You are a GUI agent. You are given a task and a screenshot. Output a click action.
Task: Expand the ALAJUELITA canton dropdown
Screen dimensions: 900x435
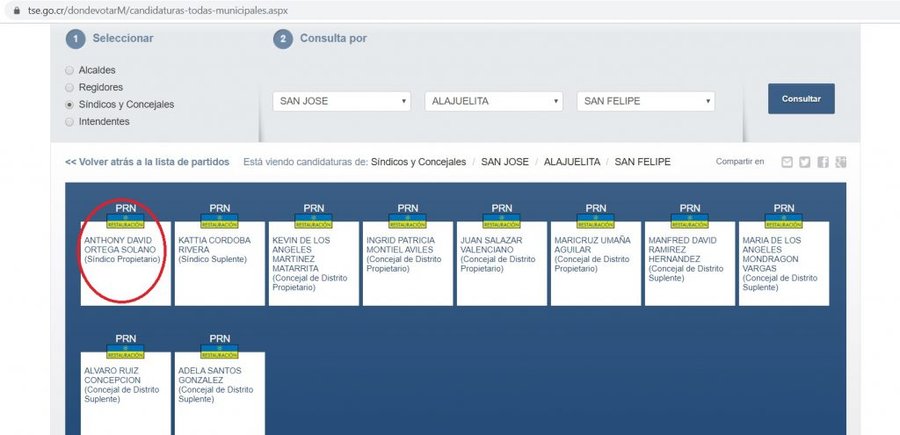(x=493, y=101)
